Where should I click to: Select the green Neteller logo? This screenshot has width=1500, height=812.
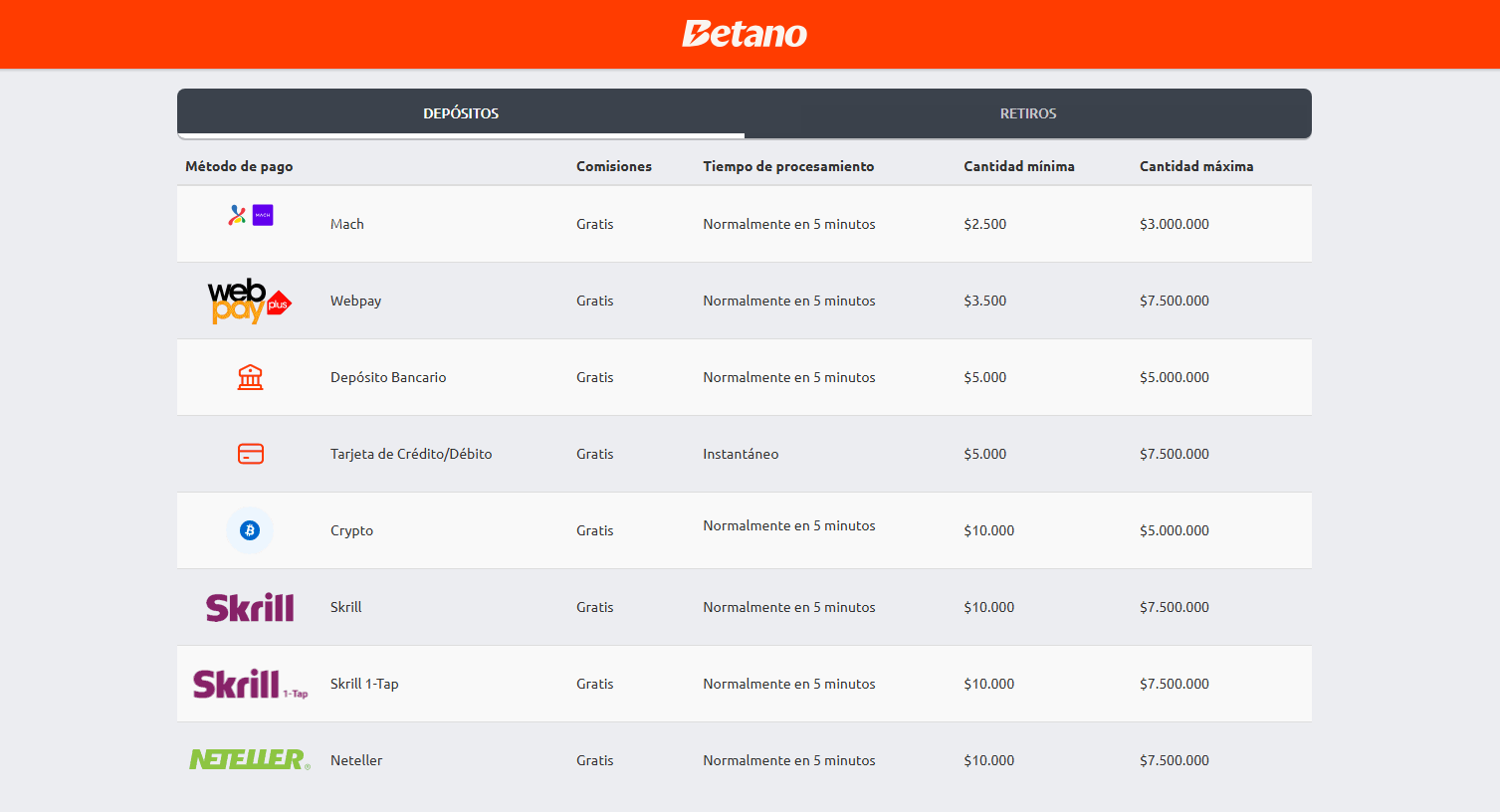tap(250, 759)
